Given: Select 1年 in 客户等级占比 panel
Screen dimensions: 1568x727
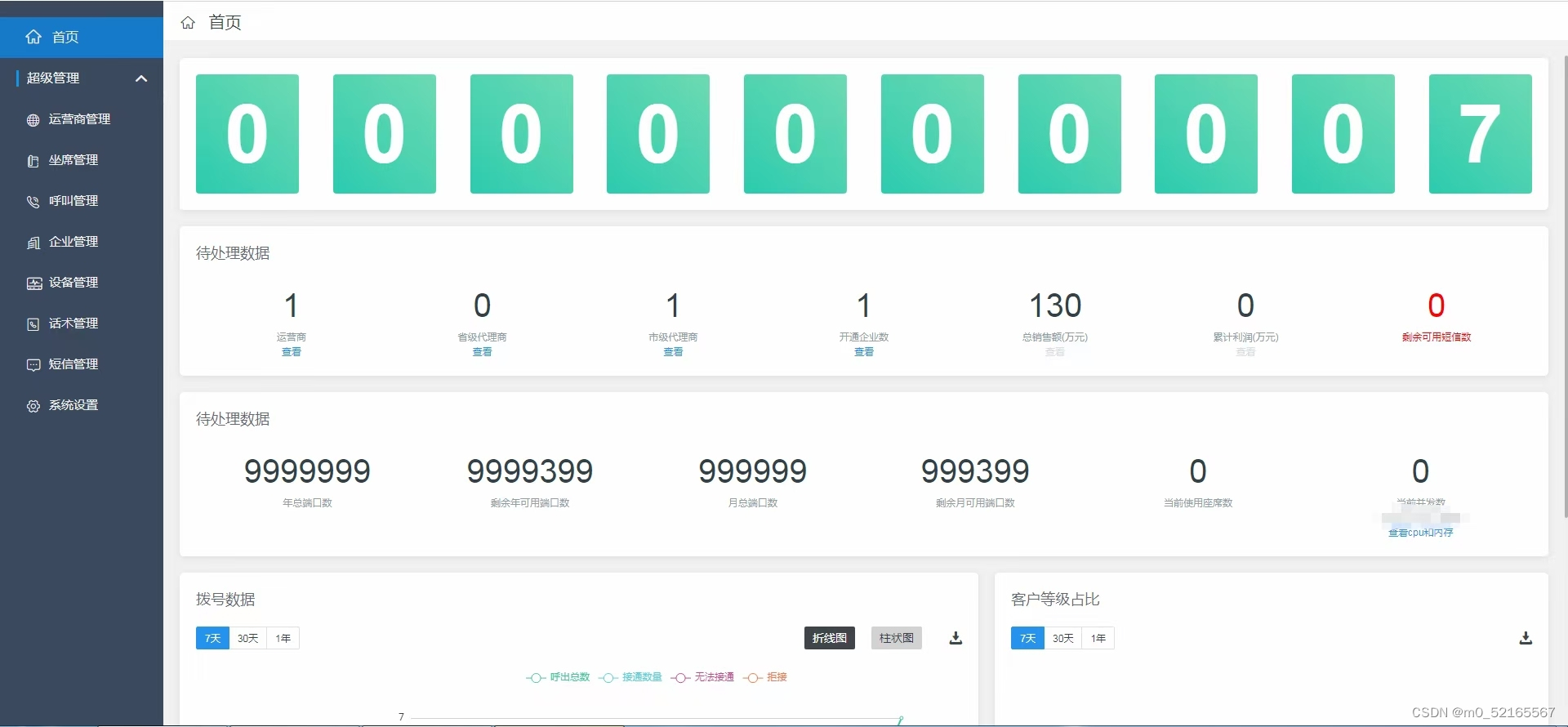Looking at the screenshot, I should coord(1098,638).
